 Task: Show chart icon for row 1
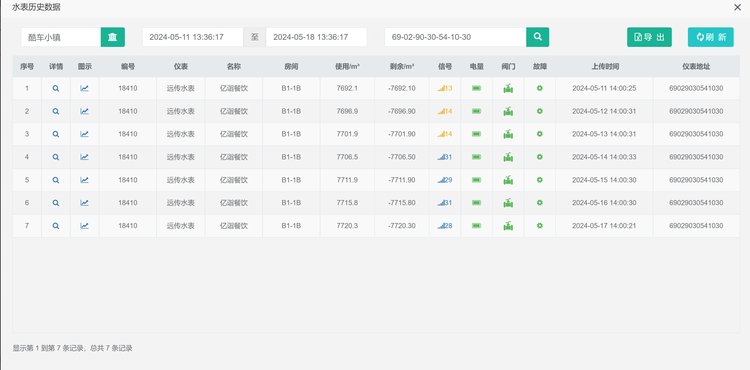[84, 88]
